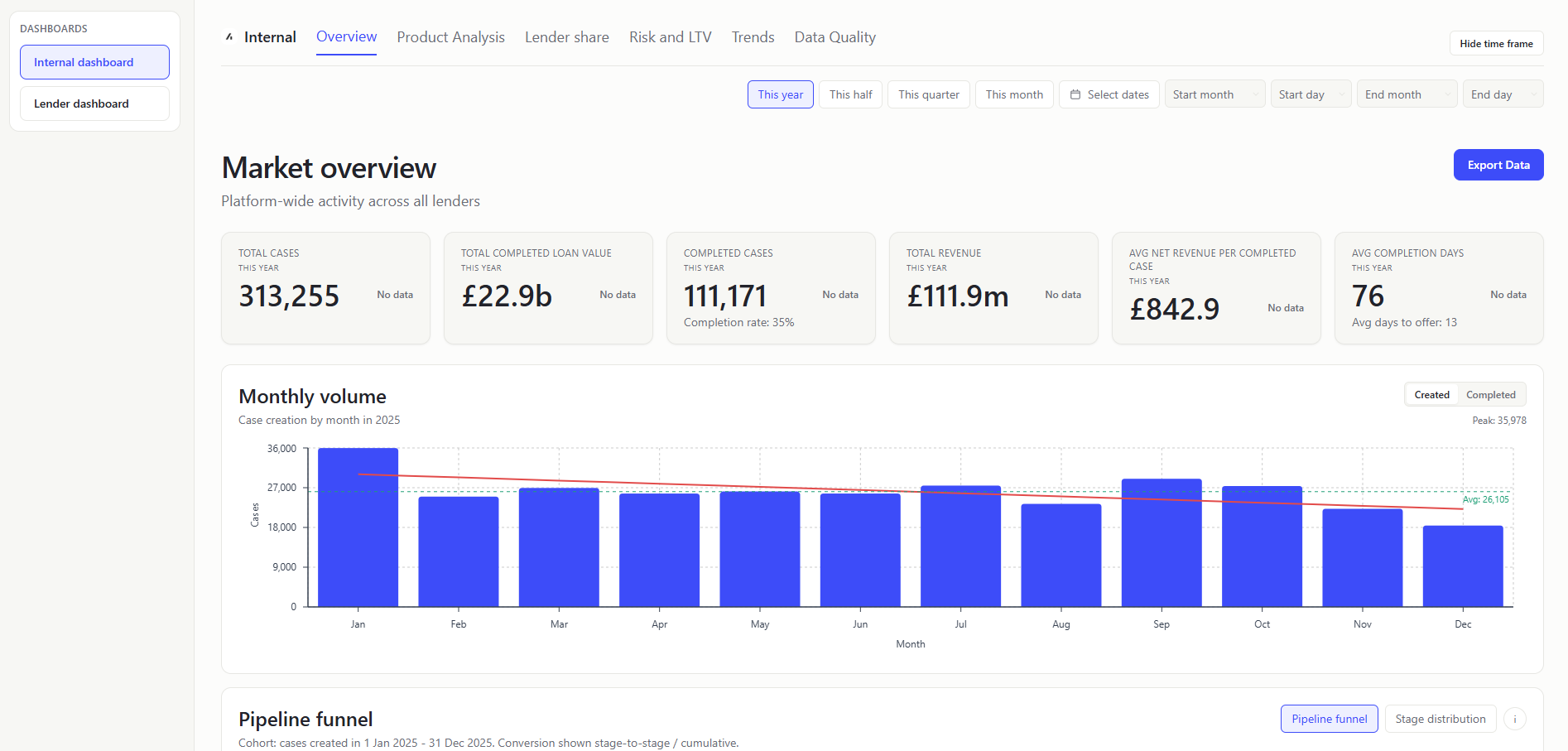Click the calendar icon on Select dates

[x=1074, y=94]
